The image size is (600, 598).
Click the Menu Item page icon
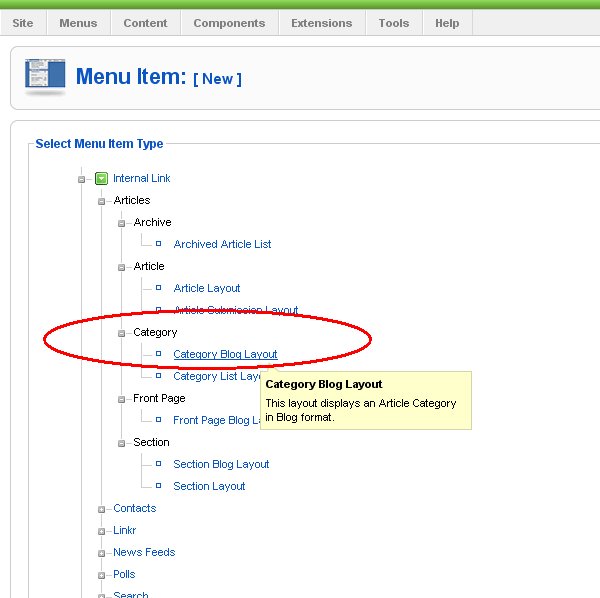coord(45,75)
